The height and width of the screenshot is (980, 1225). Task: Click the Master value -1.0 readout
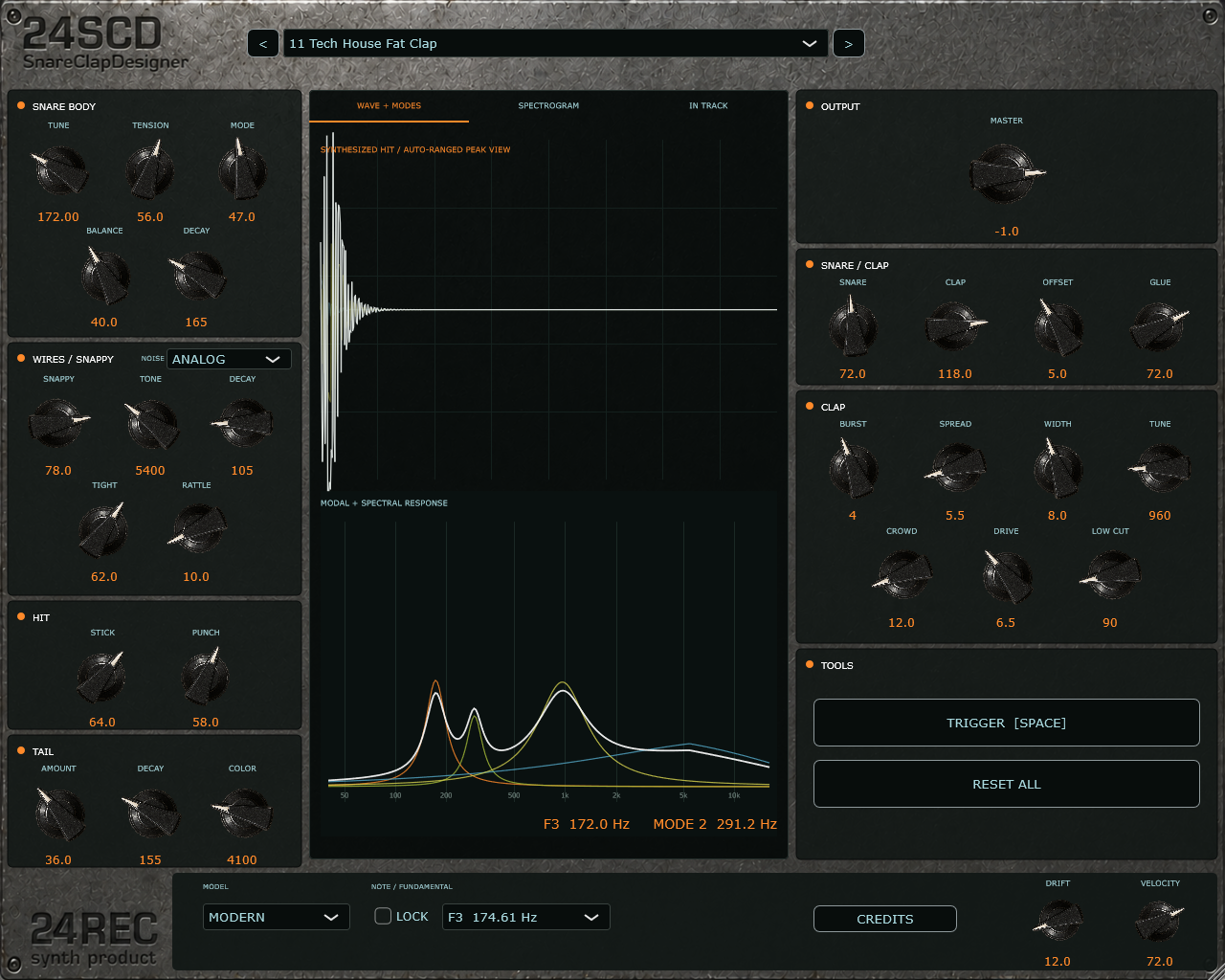[x=1006, y=232]
